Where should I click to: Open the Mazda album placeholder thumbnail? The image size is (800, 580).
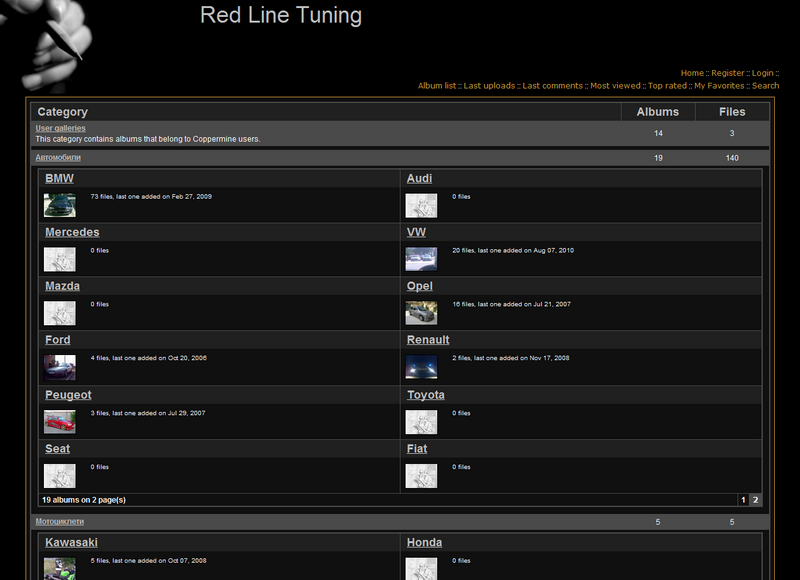pyautogui.click(x=60, y=313)
